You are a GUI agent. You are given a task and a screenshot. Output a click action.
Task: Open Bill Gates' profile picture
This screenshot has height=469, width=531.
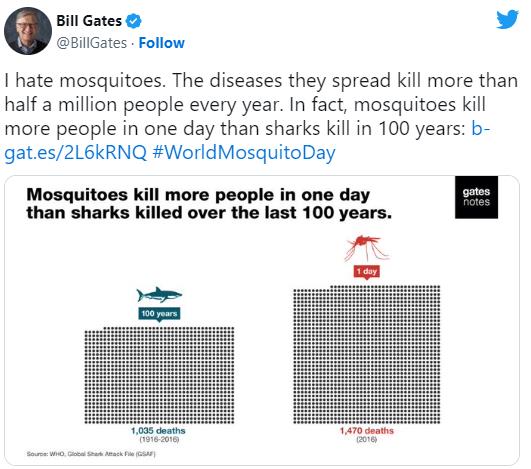(x=28, y=31)
